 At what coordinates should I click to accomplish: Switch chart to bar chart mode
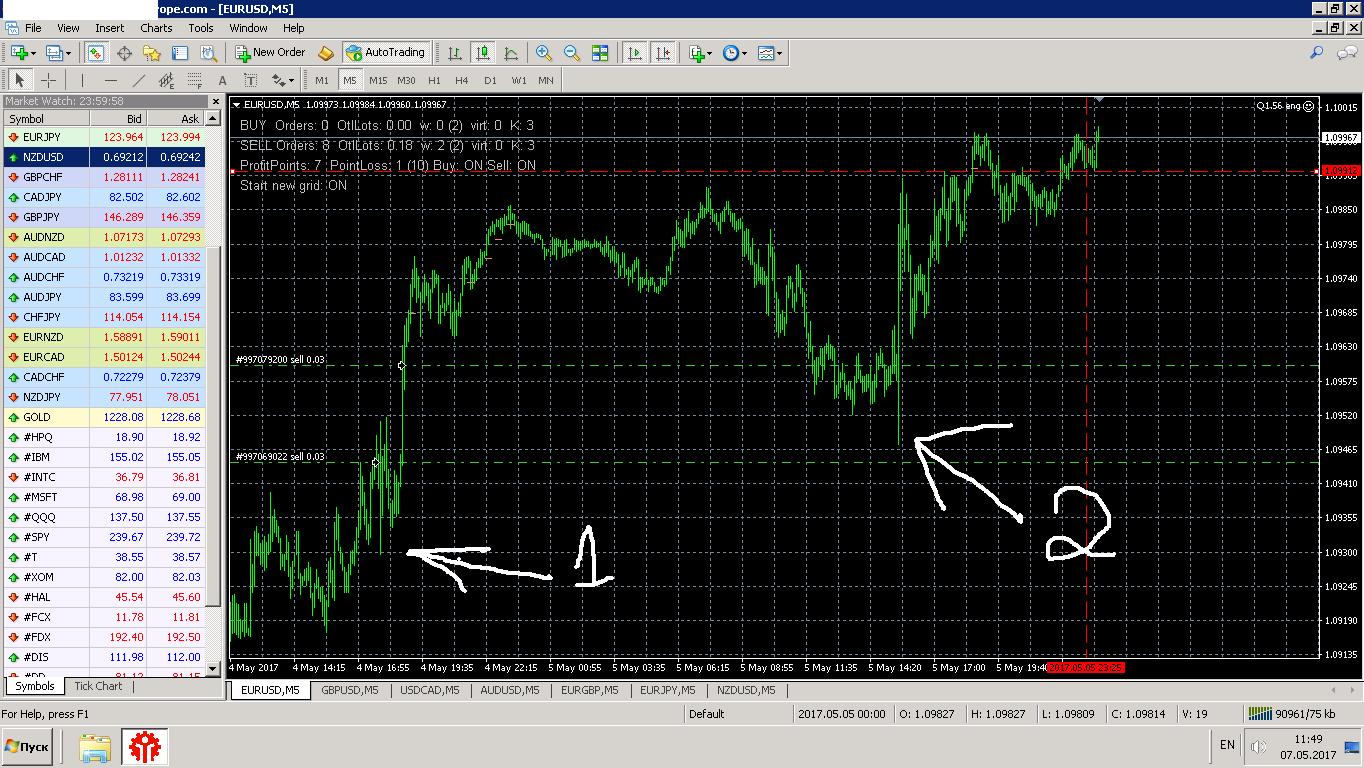coord(455,53)
